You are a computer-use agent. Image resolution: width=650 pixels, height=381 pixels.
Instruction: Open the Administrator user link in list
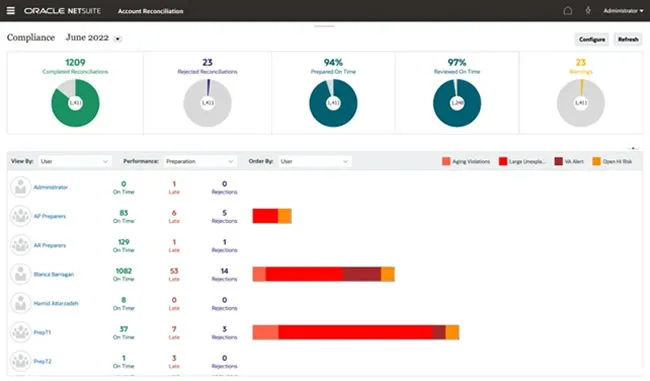[x=51, y=187]
